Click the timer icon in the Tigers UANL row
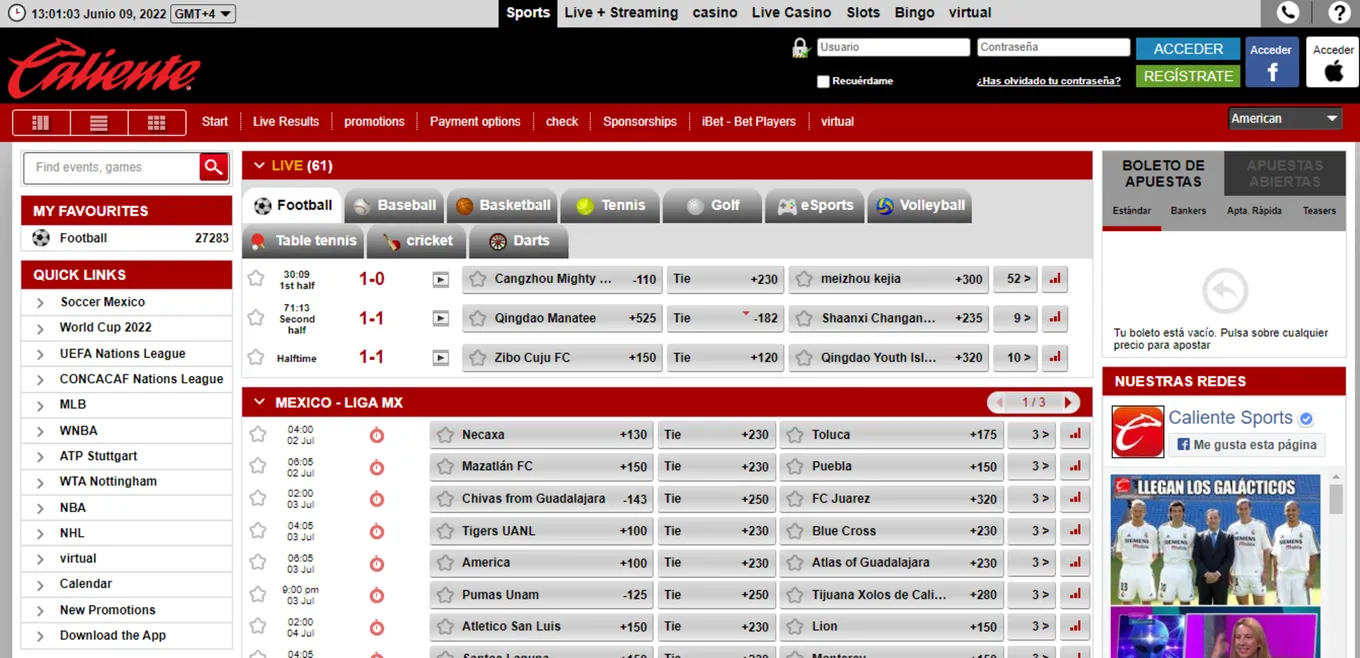The height and width of the screenshot is (658, 1360). 377,531
